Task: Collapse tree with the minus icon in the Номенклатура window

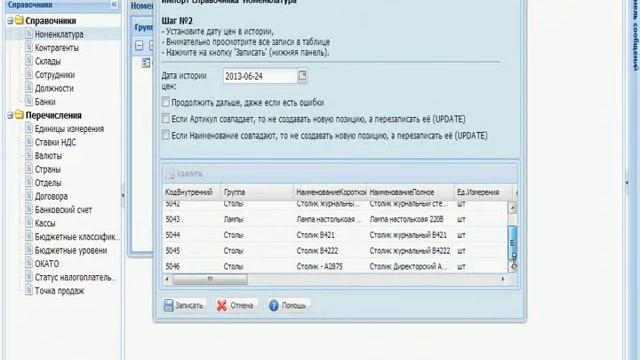Action: tap(139, 45)
